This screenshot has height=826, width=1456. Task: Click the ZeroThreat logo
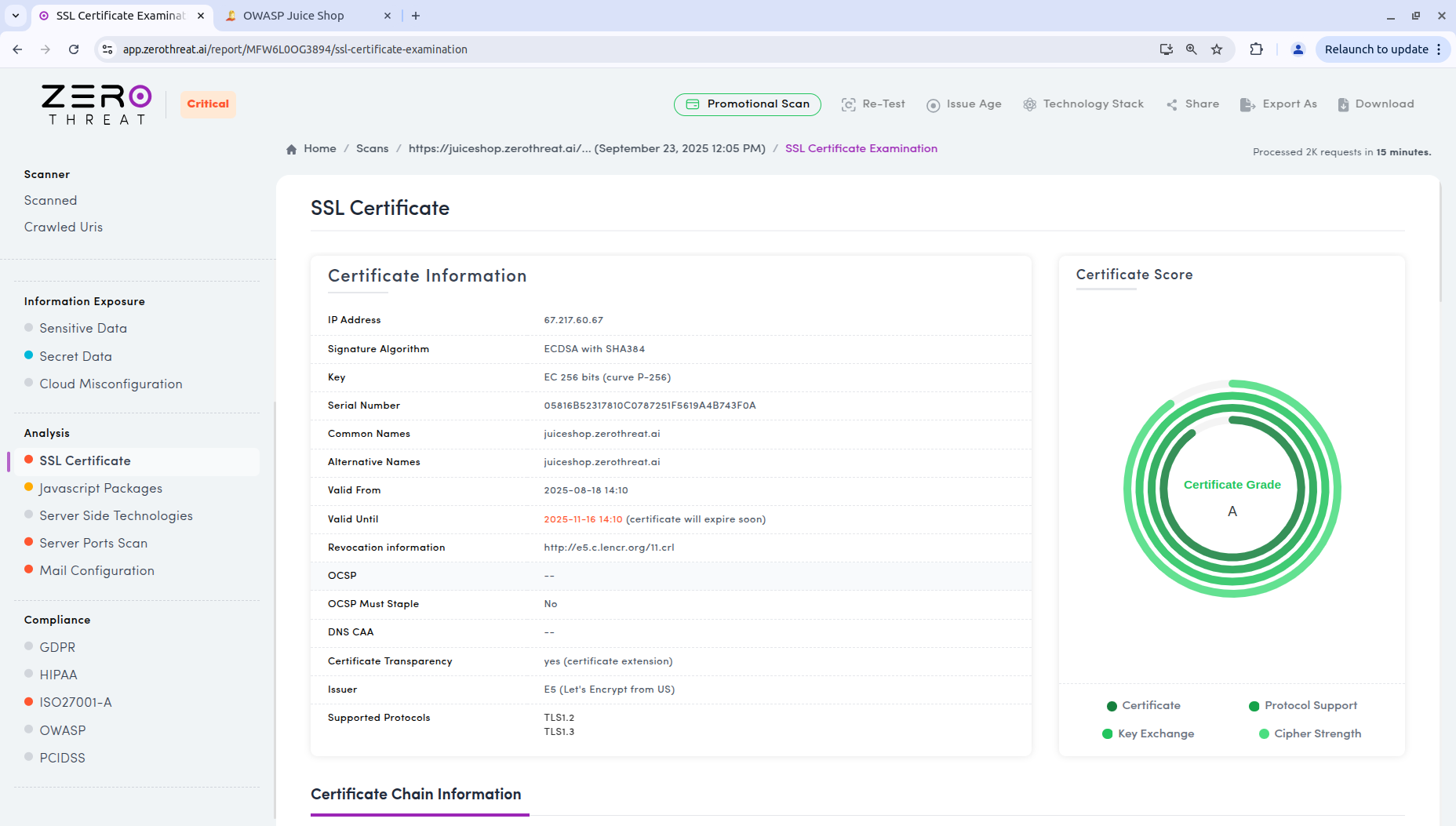[x=96, y=104]
